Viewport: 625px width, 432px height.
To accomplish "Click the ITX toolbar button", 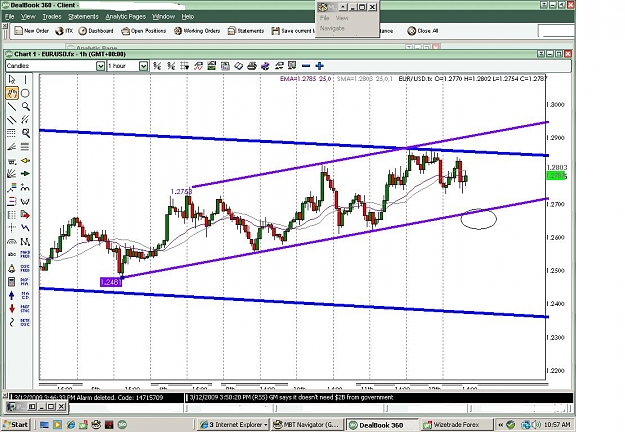I will (x=64, y=31).
